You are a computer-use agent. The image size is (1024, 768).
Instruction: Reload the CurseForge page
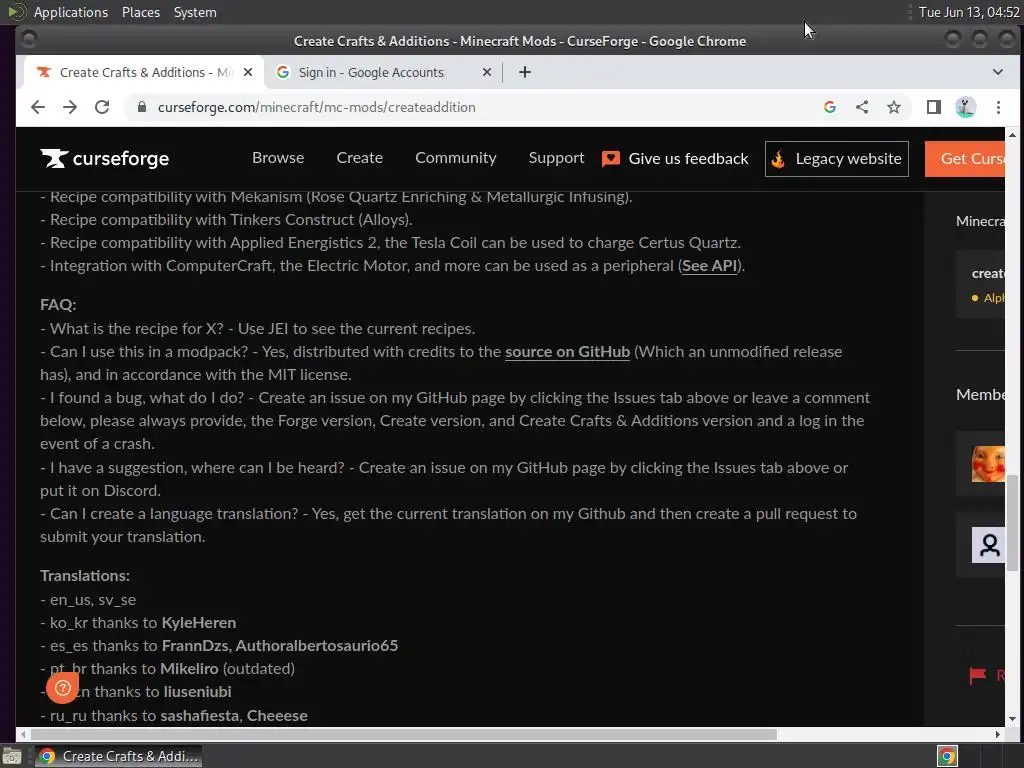(102, 107)
